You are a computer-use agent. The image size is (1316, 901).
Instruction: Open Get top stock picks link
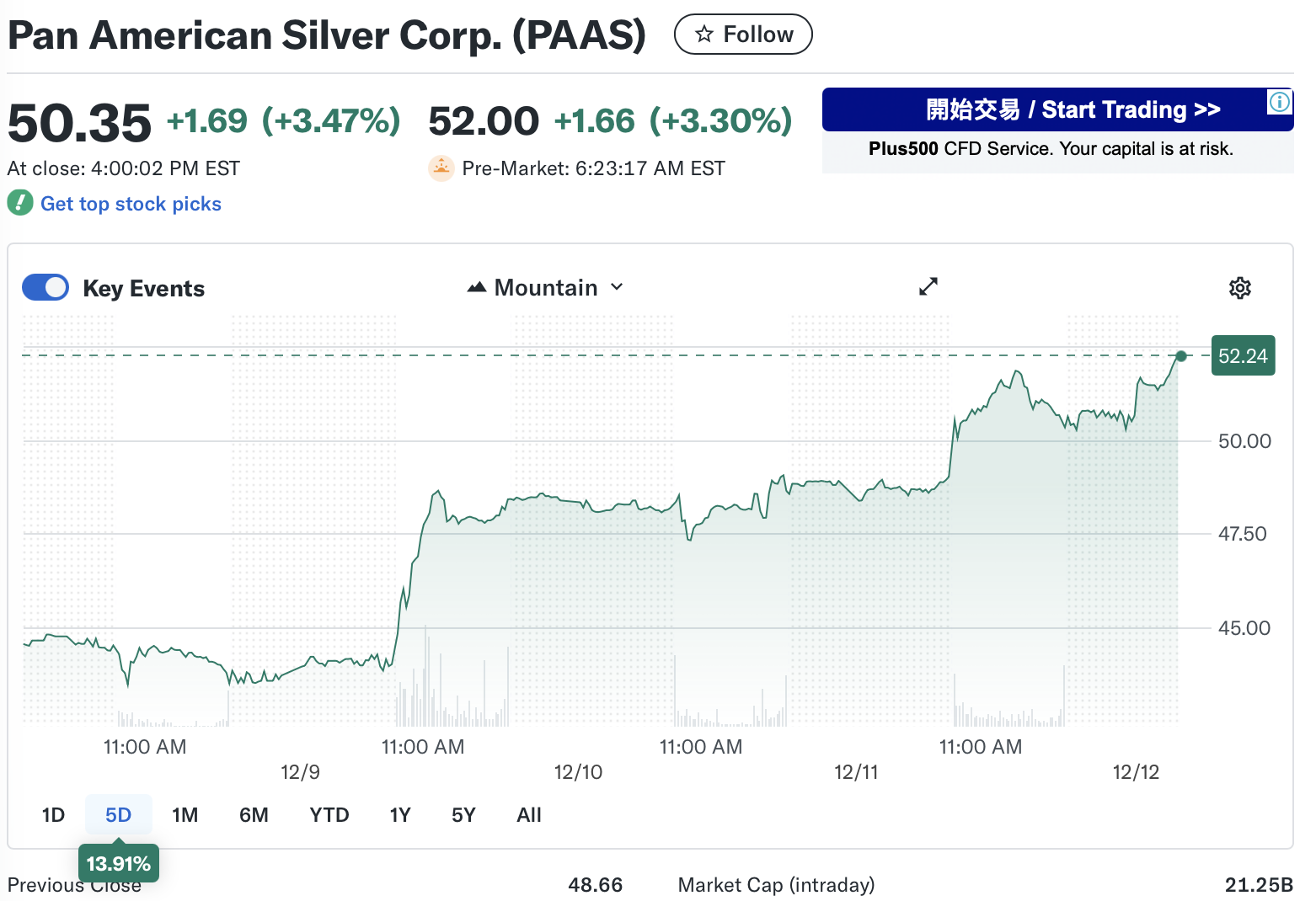coord(131,204)
